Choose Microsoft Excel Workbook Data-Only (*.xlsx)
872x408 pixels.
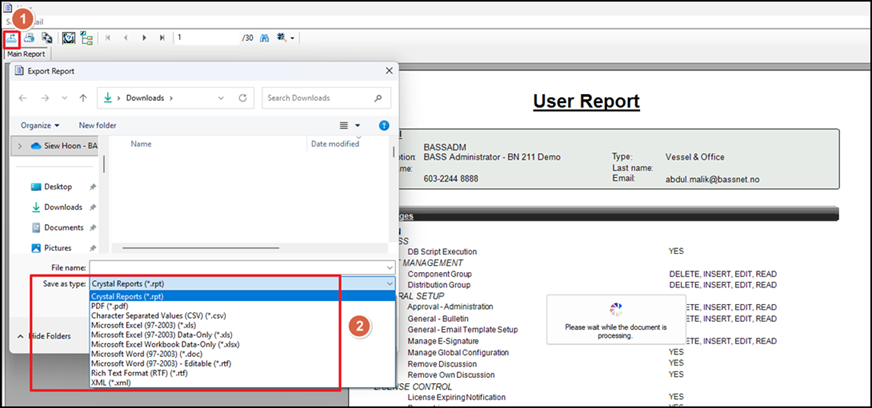(242, 344)
